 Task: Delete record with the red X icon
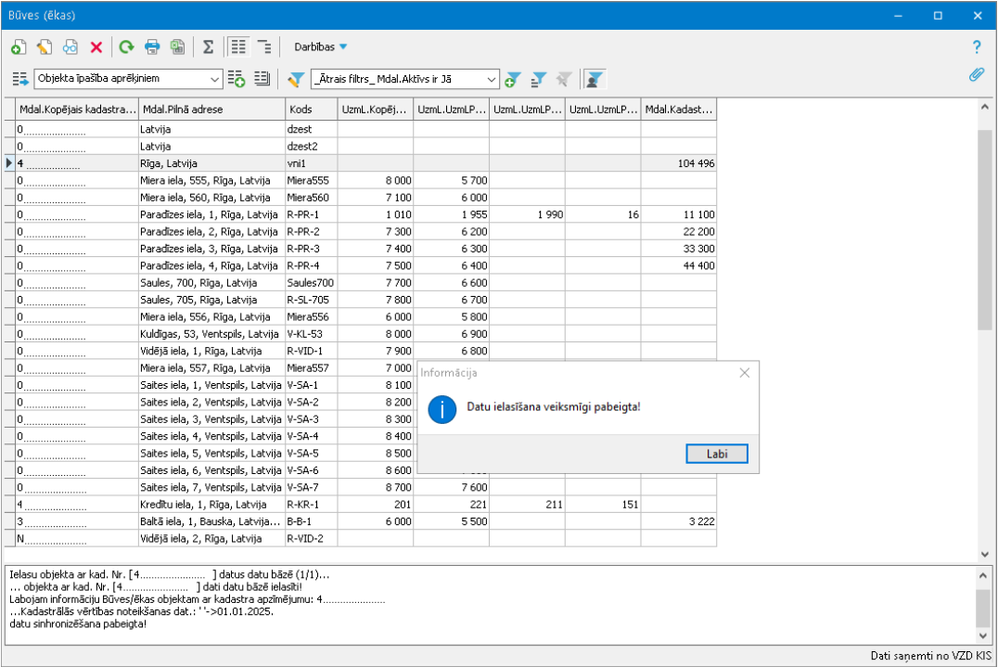tap(96, 47)
